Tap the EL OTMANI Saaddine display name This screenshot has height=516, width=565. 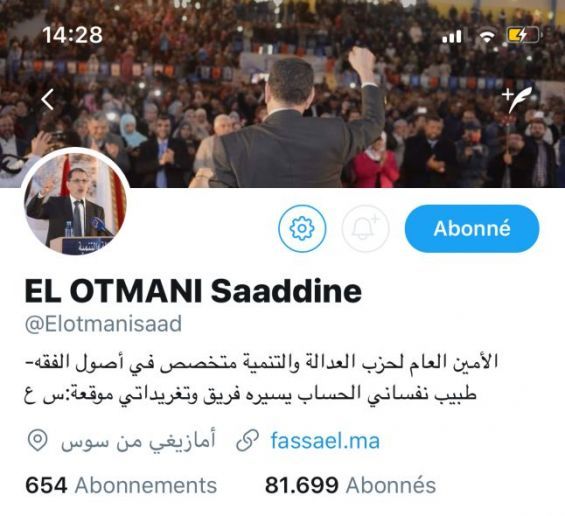[193, 292]
